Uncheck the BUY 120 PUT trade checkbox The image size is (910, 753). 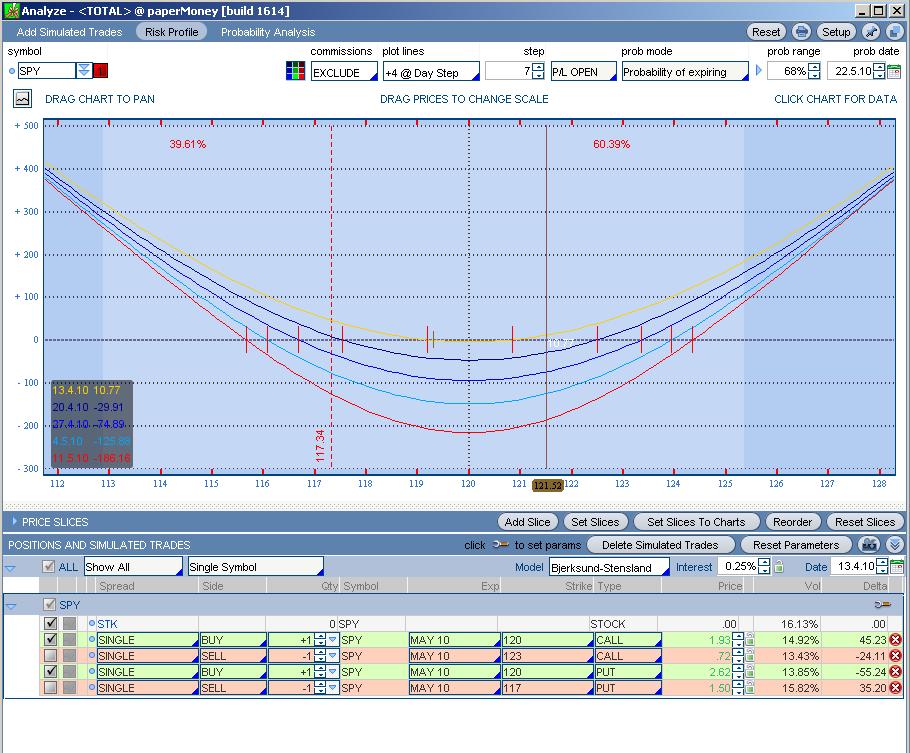tap(51, 672)
